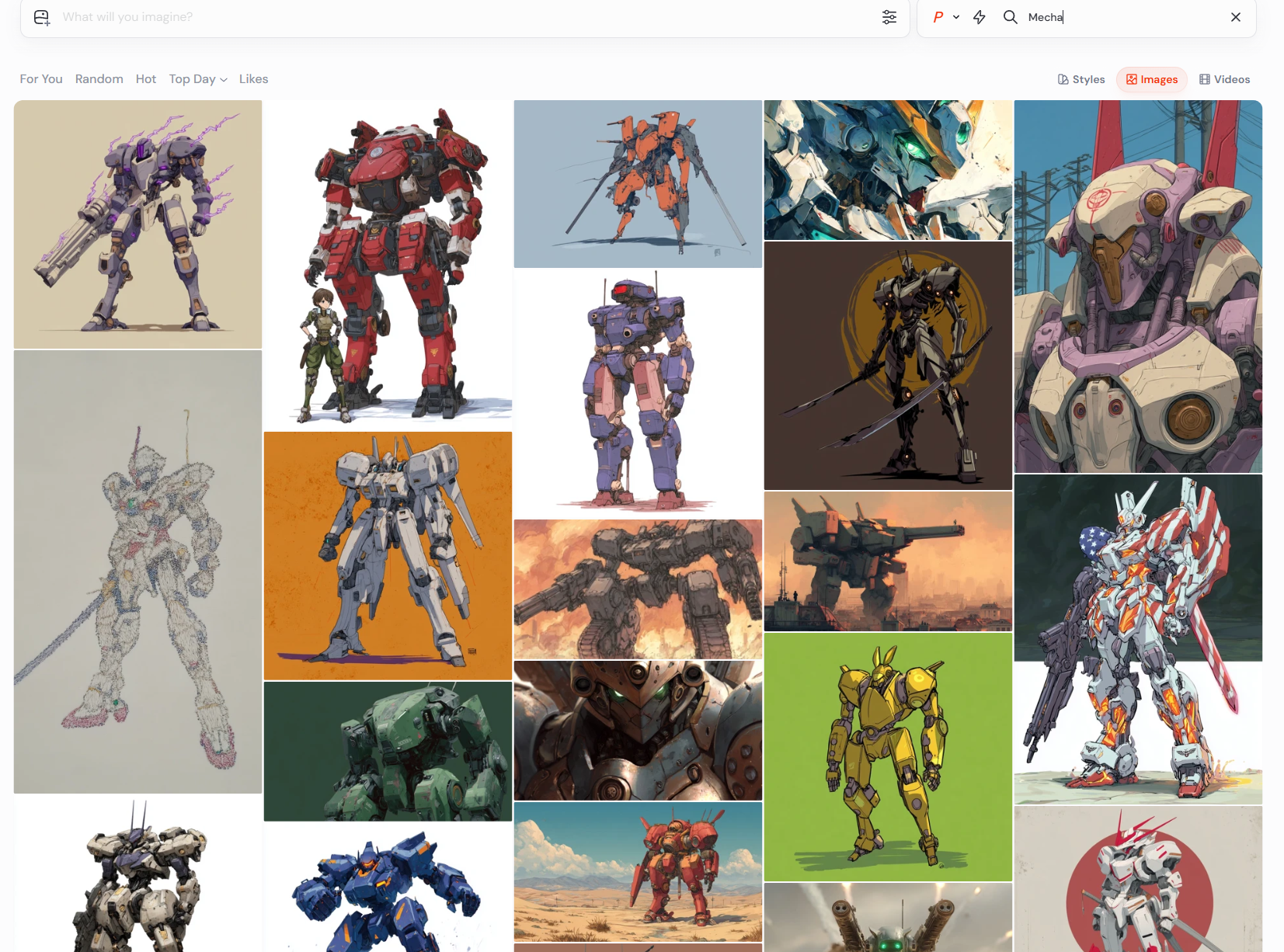Open the green mech on dark green background
Viewport: 1284px width, 952px height.
[388, 752]
